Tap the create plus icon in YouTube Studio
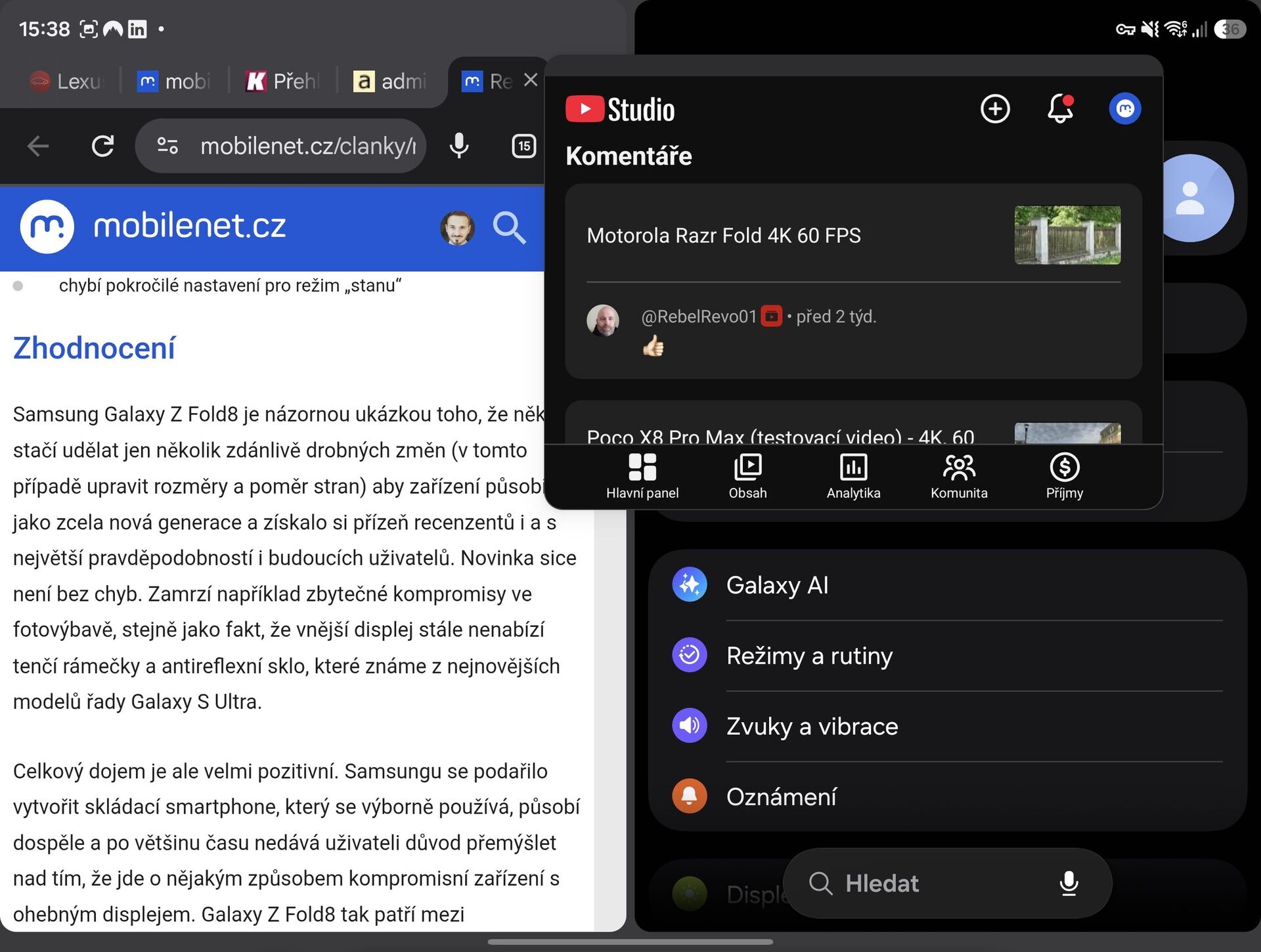This screenshot has width=1261, height=952. 995,109
